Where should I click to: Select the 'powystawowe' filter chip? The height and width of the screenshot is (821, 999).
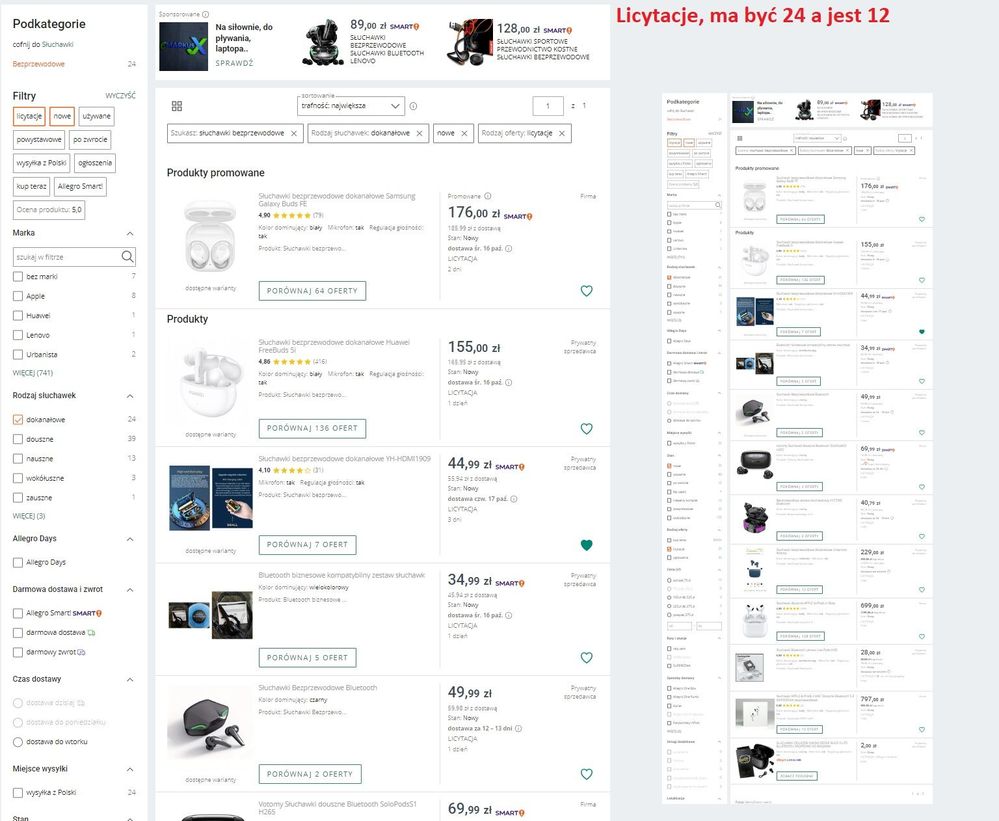[x=39, y=139]
